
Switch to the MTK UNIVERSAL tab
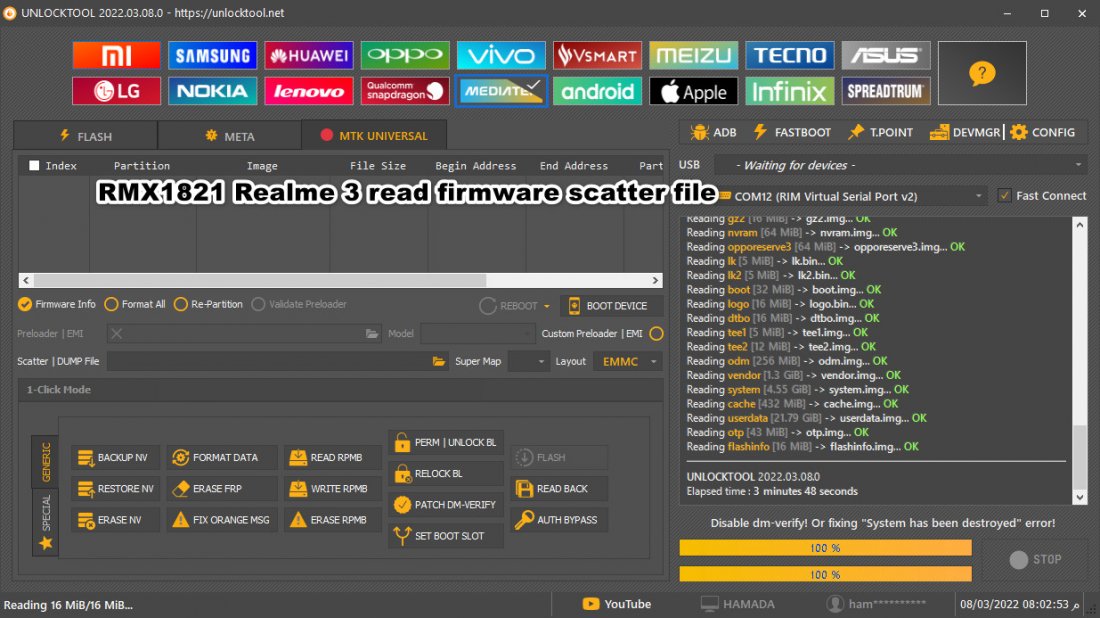click(x=374, y=135)
